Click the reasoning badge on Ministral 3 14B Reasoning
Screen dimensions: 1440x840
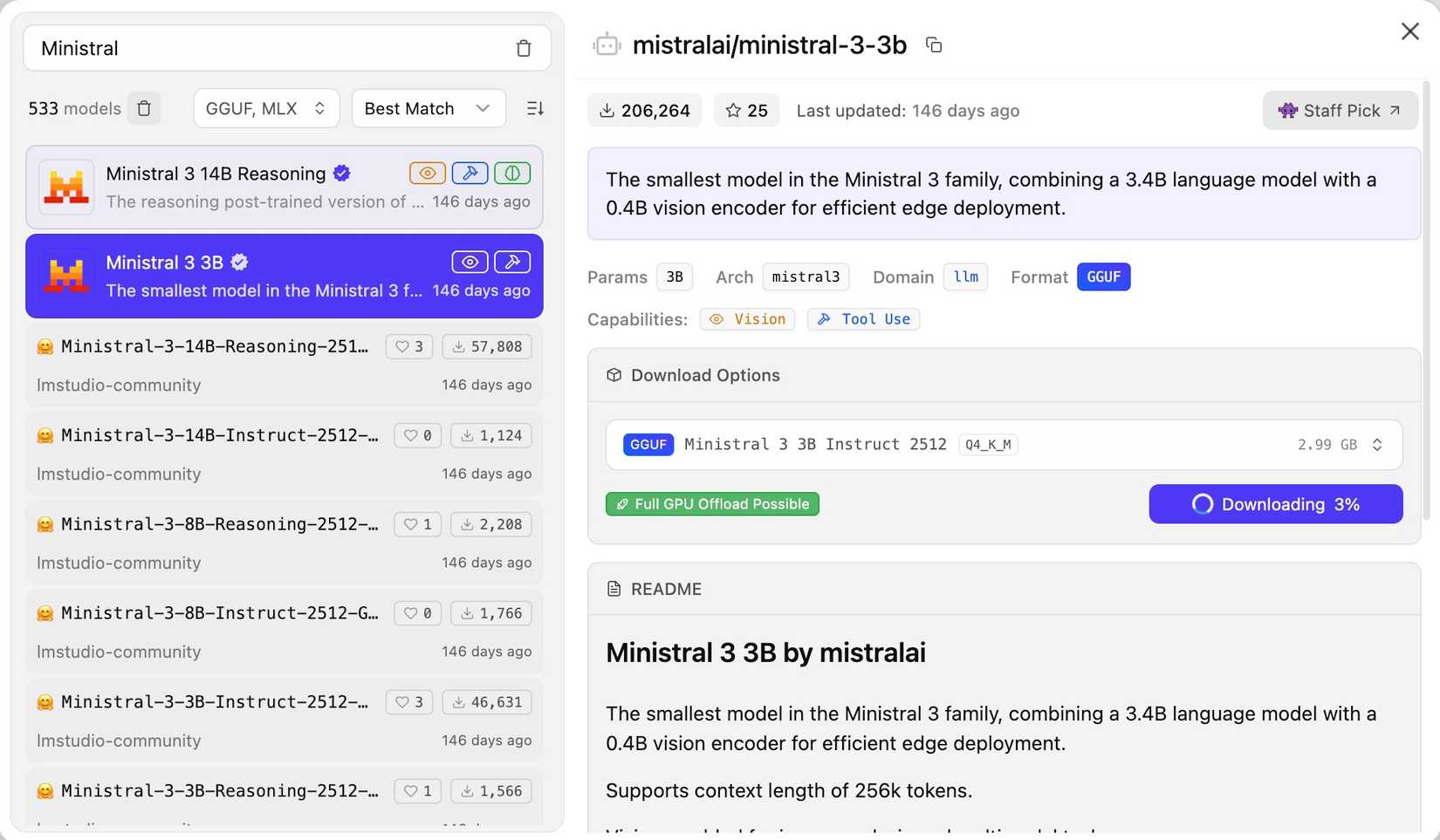(x=512, y=174)
